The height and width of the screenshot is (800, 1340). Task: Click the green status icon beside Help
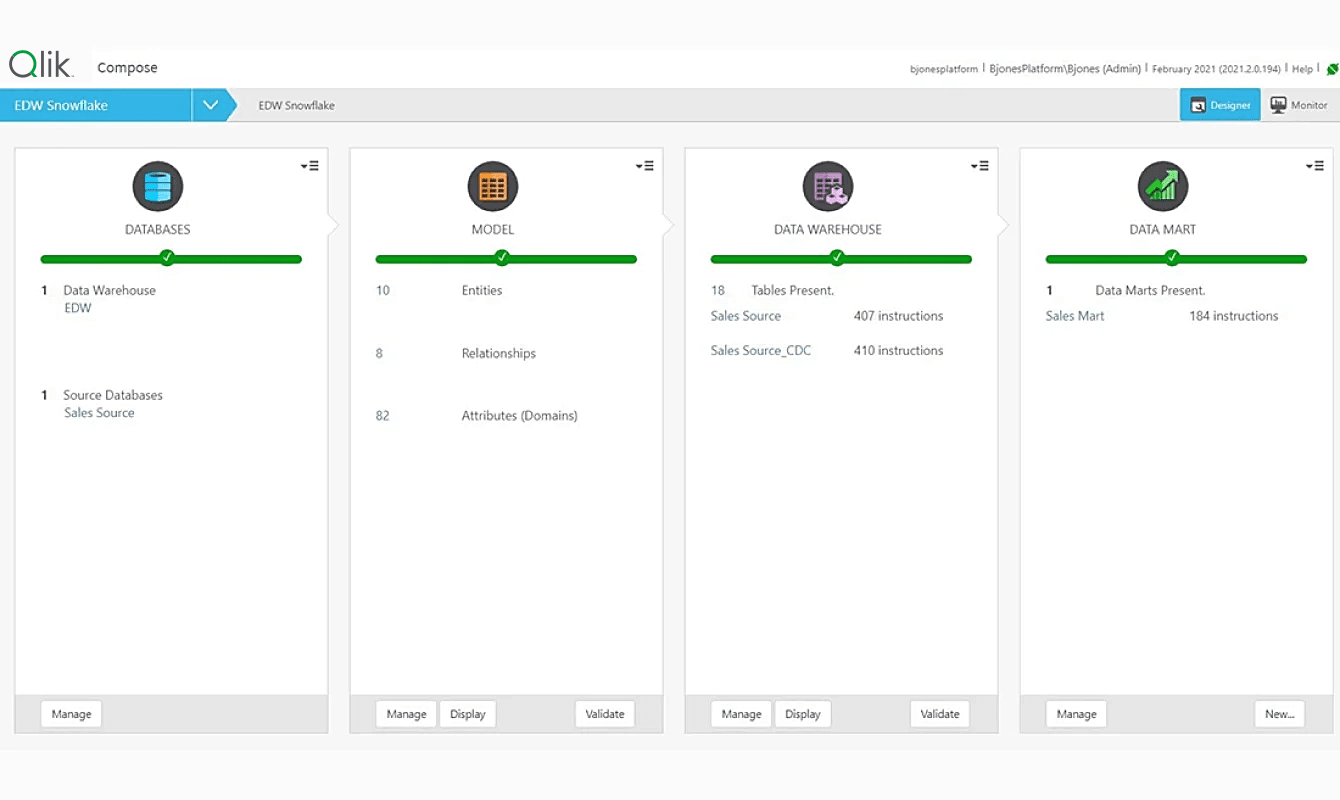[1332, 69]
